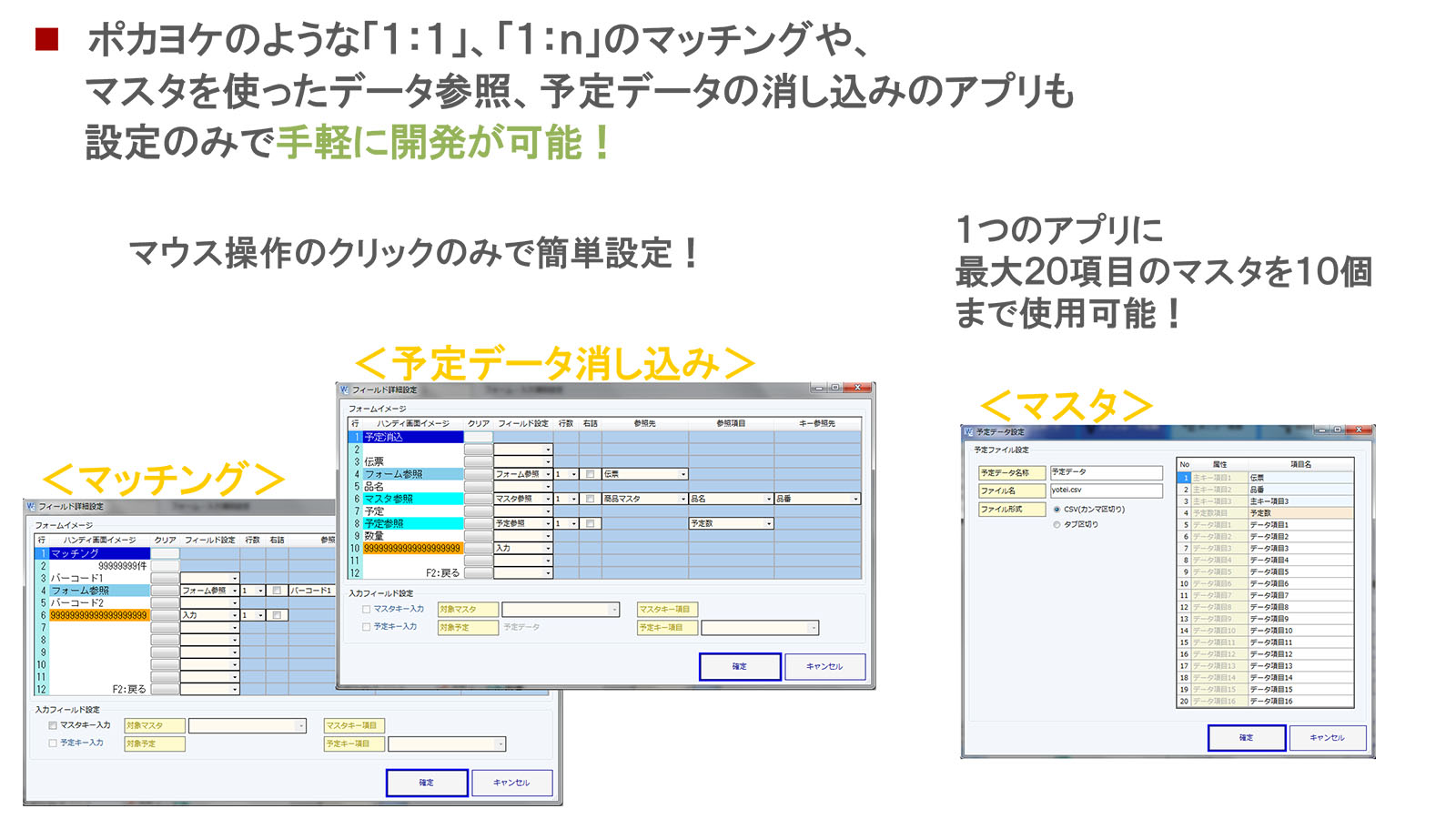
Task: Select 伝票 in the 項目名 column of row 1
Action: click(x=1300, y=478)
